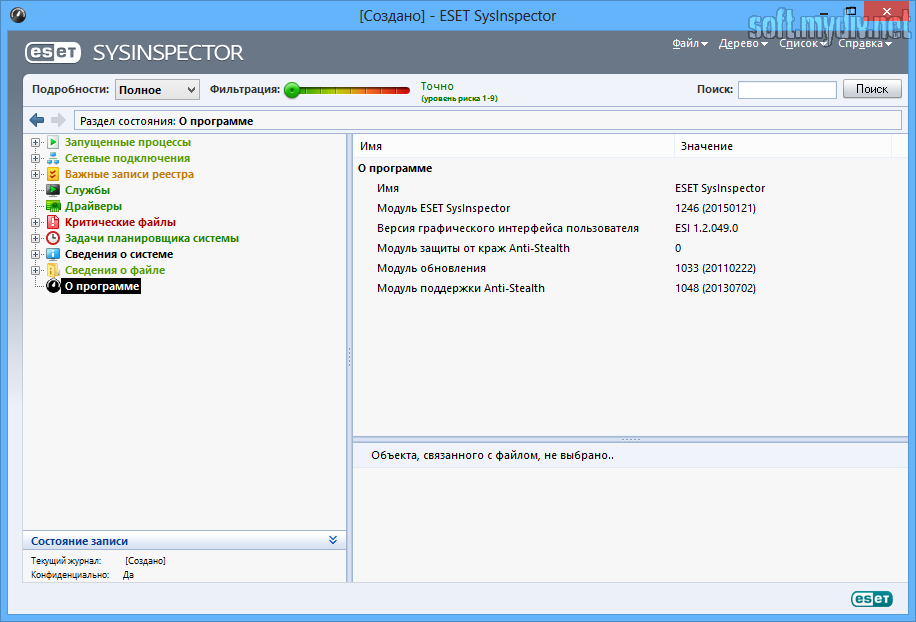Screen dimensions: 916x622
Task: Collapse the Состояние записи panel chevron
Action: pyautogui.click(x=333, y=540)
